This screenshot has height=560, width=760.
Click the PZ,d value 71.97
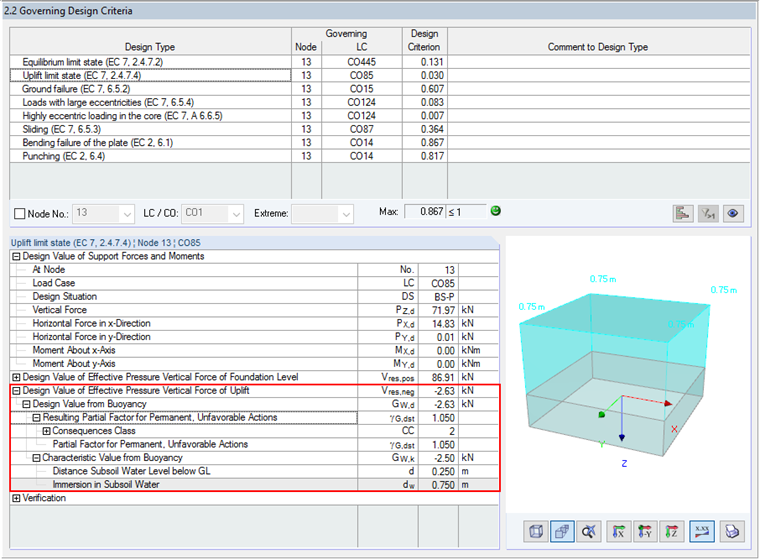pyautogui.click(x=438, y=310)
